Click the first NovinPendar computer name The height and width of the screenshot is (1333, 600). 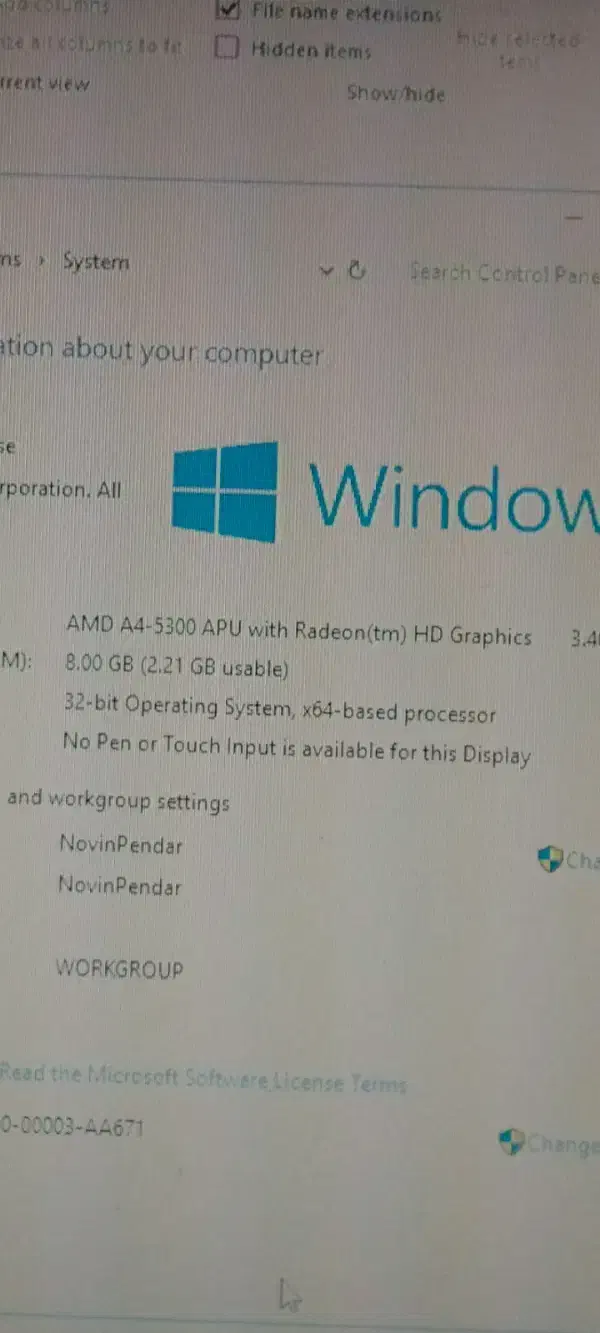[x=121, y=844]
